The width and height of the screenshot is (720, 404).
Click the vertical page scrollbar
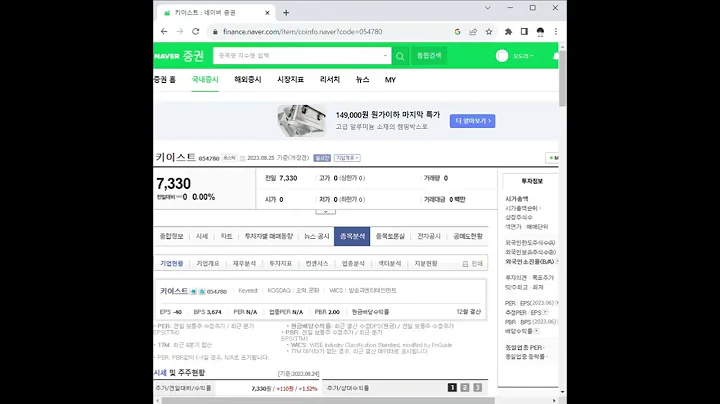tap(562, 78)
